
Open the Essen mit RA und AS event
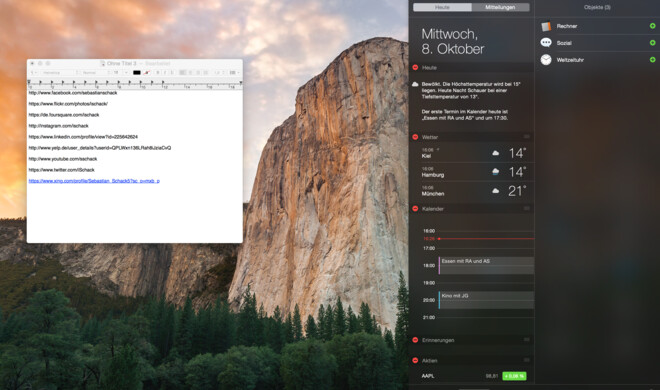487,265
